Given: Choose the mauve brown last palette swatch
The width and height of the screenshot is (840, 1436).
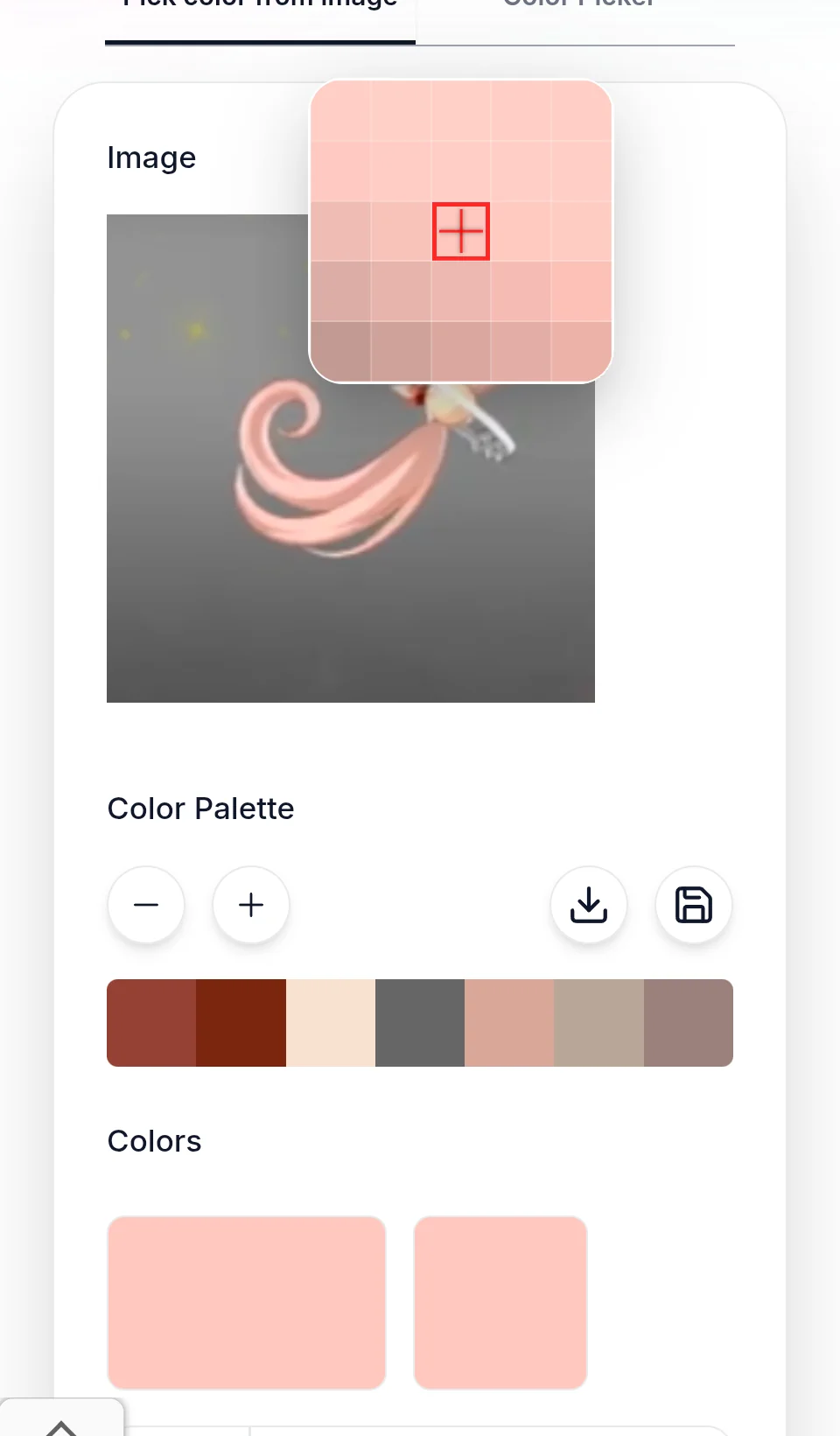Looking at the screenshot, I should pyautogui.click(x=689, y=1023).
